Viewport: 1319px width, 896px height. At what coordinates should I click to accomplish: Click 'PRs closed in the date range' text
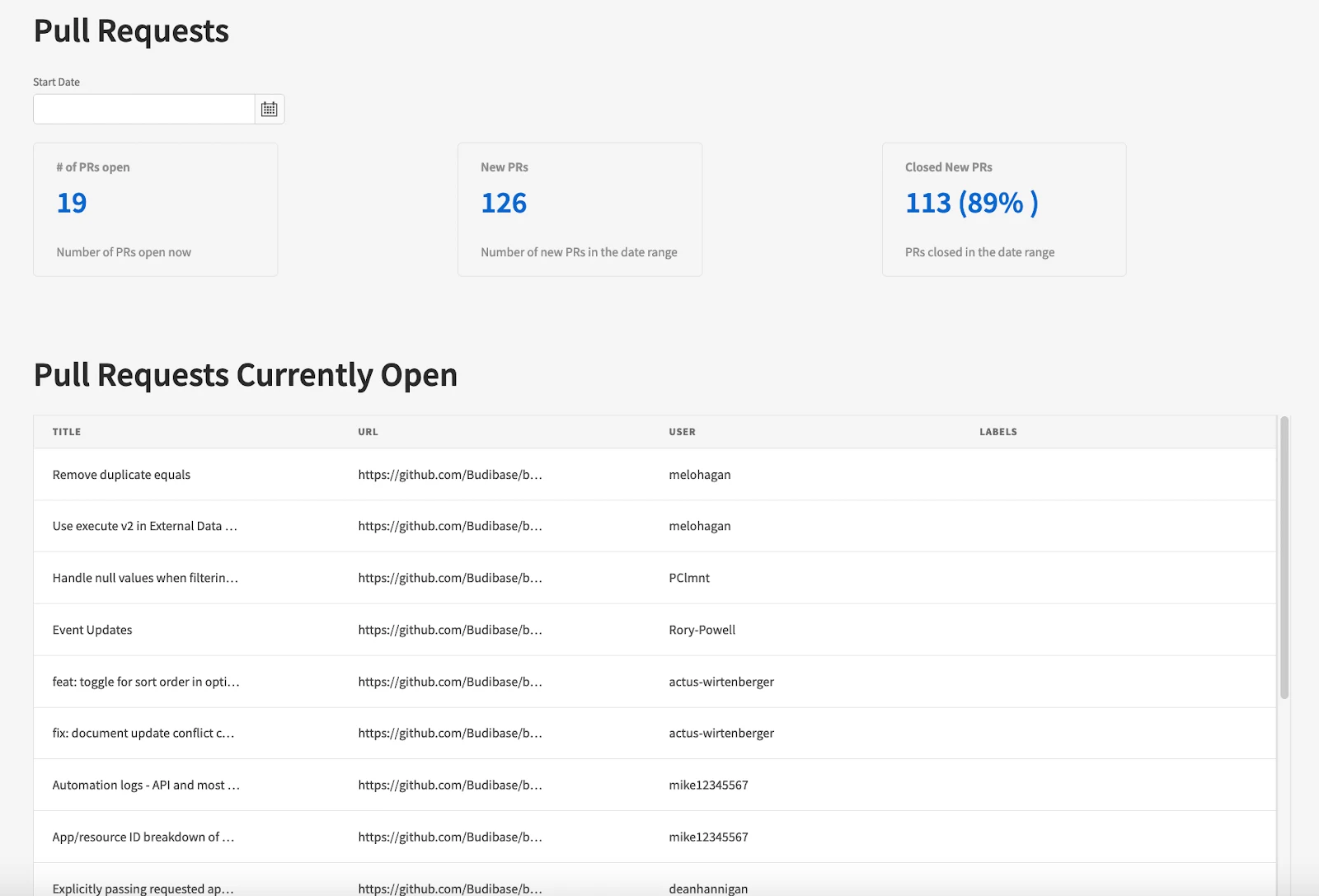tap(979, 252)
